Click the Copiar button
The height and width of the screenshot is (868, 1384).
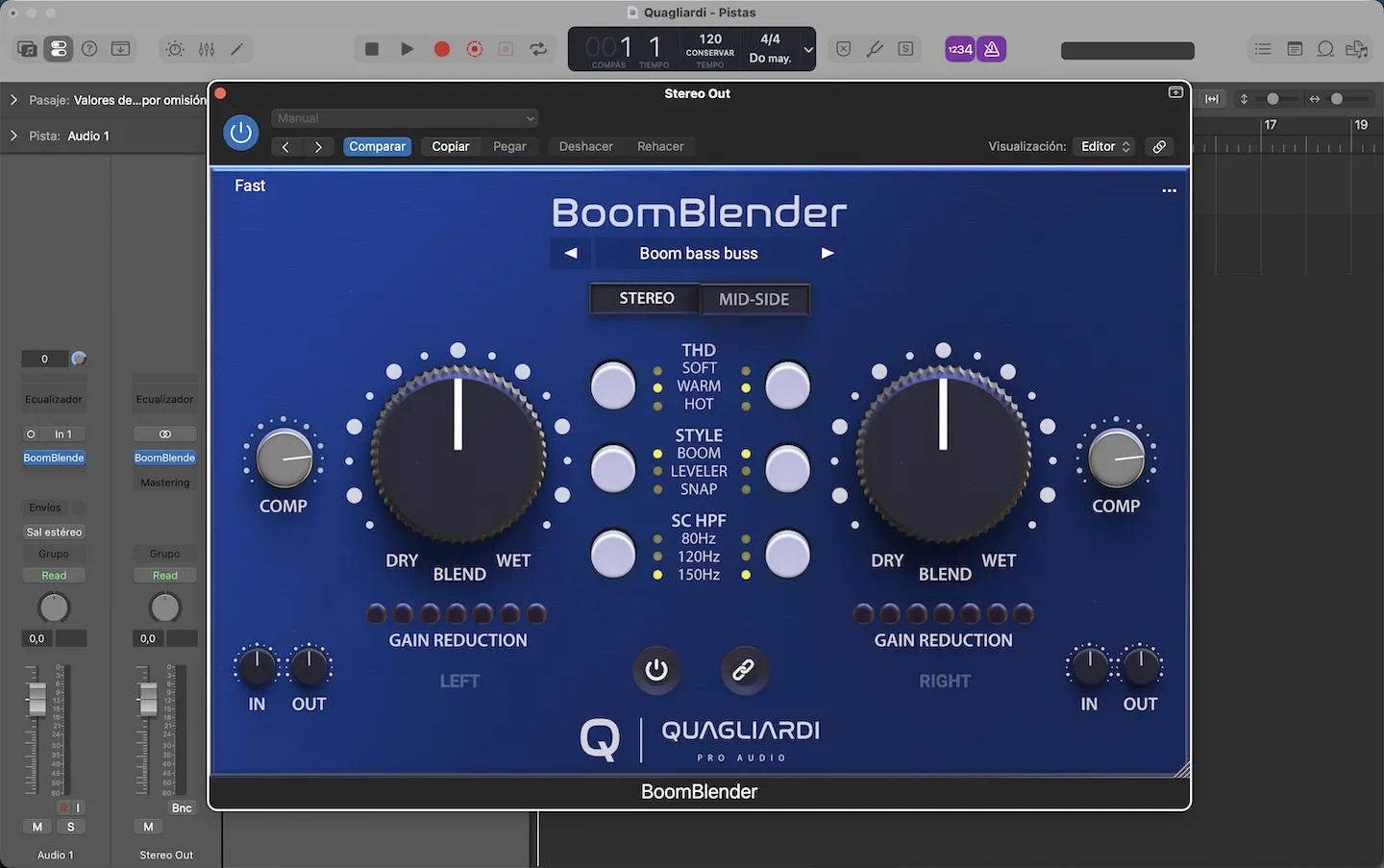click(451, 147)
